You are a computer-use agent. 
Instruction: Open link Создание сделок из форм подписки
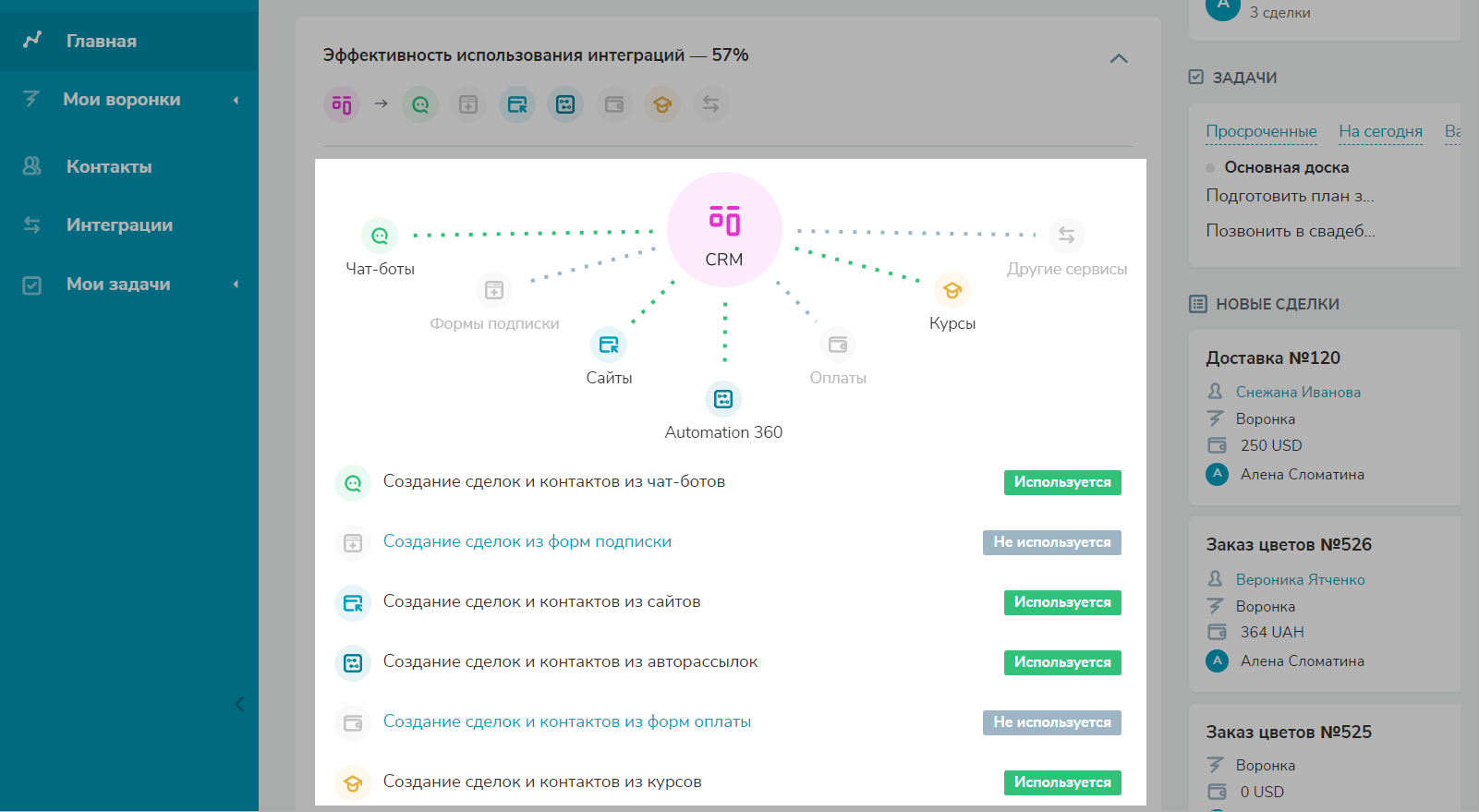527,541
